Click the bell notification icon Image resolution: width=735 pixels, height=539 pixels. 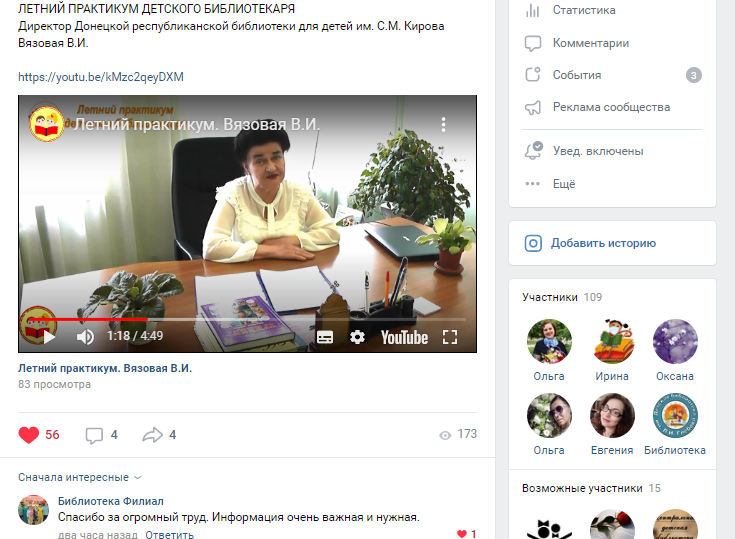click(533, 151)
